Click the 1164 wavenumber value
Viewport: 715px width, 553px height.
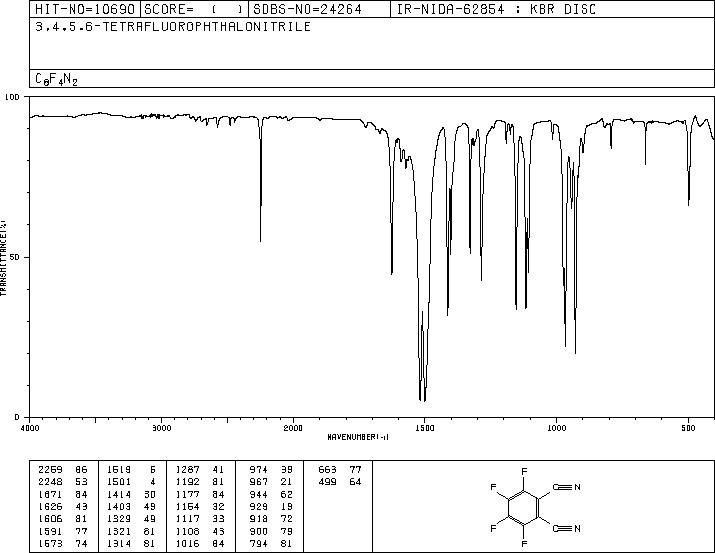(187, 506)
